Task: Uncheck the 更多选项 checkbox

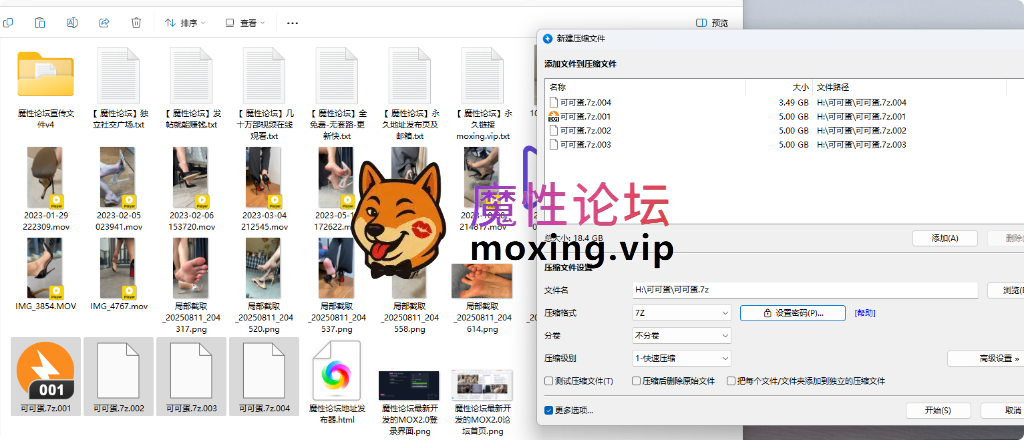Action: point(548,410)
